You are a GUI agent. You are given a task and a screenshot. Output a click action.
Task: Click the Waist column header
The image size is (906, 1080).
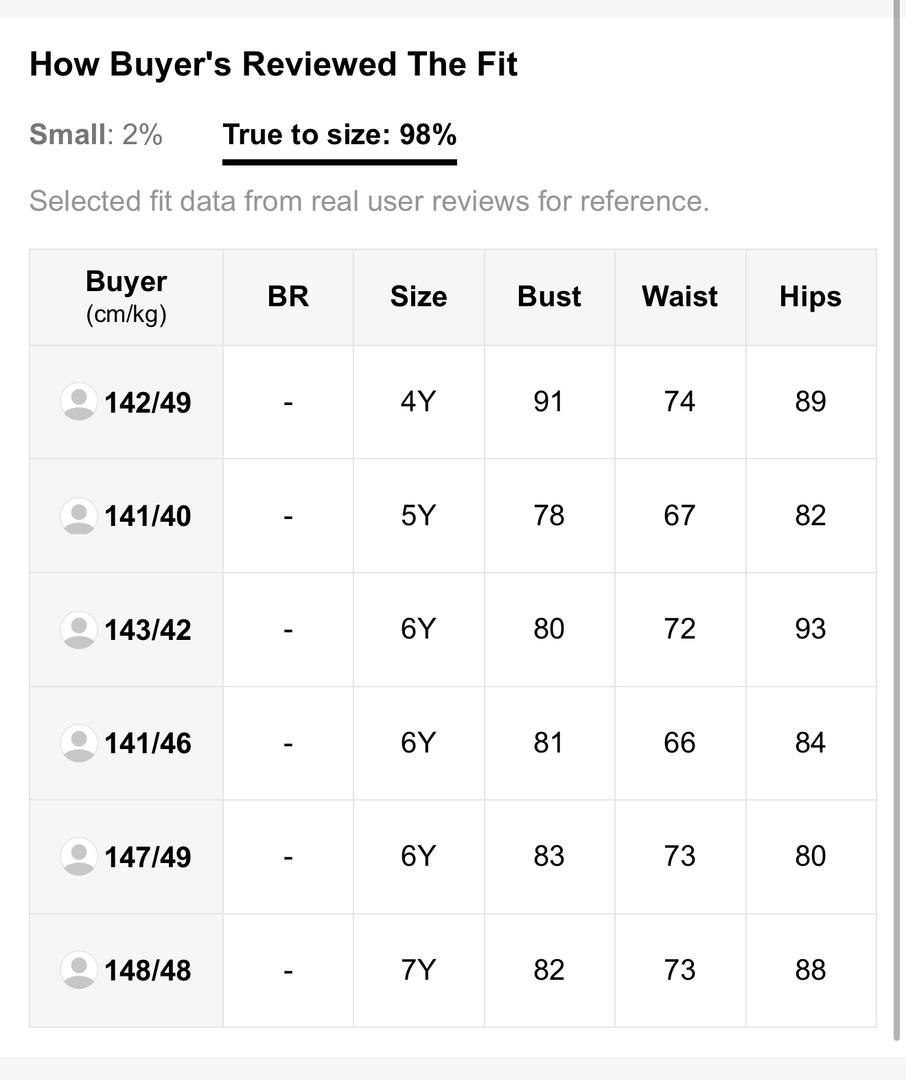coord(680,297)
